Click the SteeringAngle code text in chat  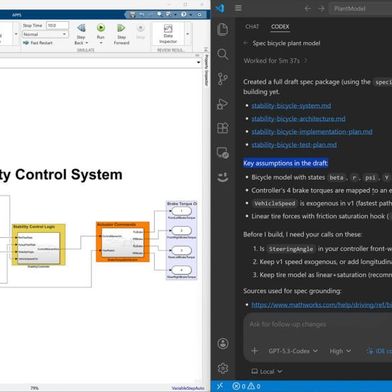click(291, 249)
